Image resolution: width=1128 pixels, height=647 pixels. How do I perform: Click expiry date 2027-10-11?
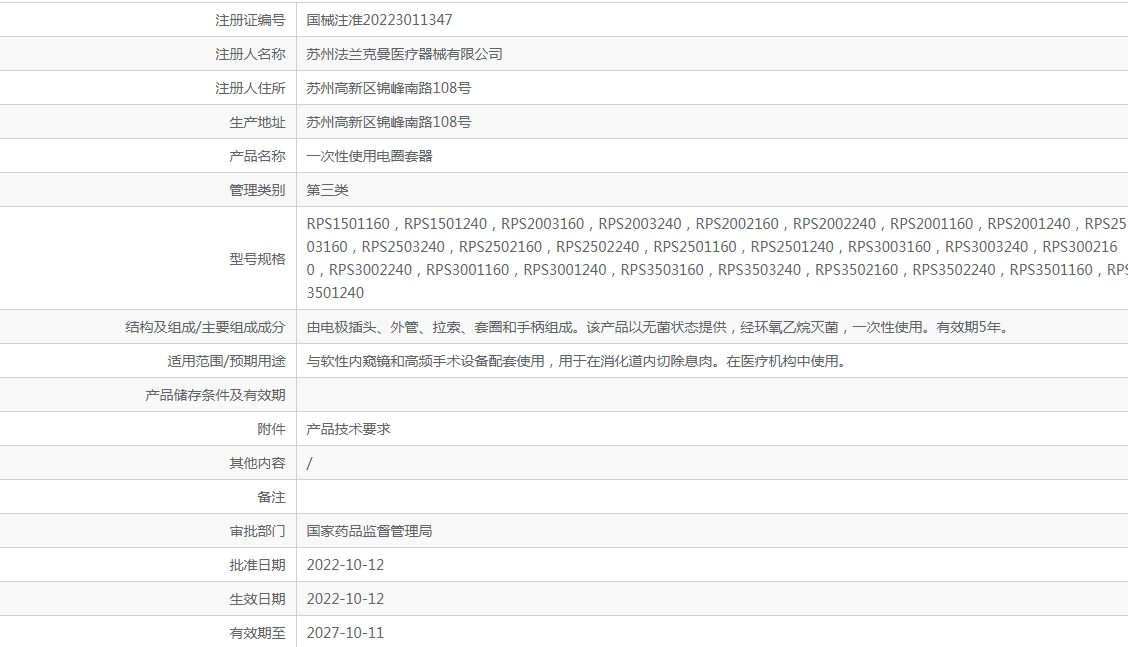[x=345, y=633]
